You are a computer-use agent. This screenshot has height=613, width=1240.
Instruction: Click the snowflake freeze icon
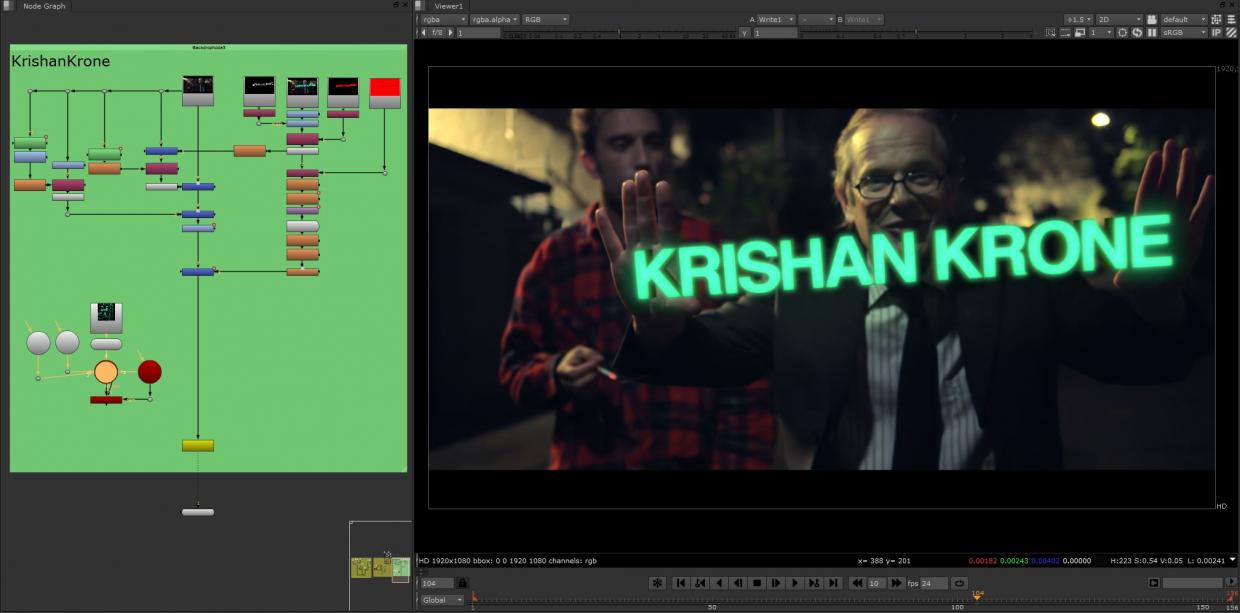[x=657, y=583]
